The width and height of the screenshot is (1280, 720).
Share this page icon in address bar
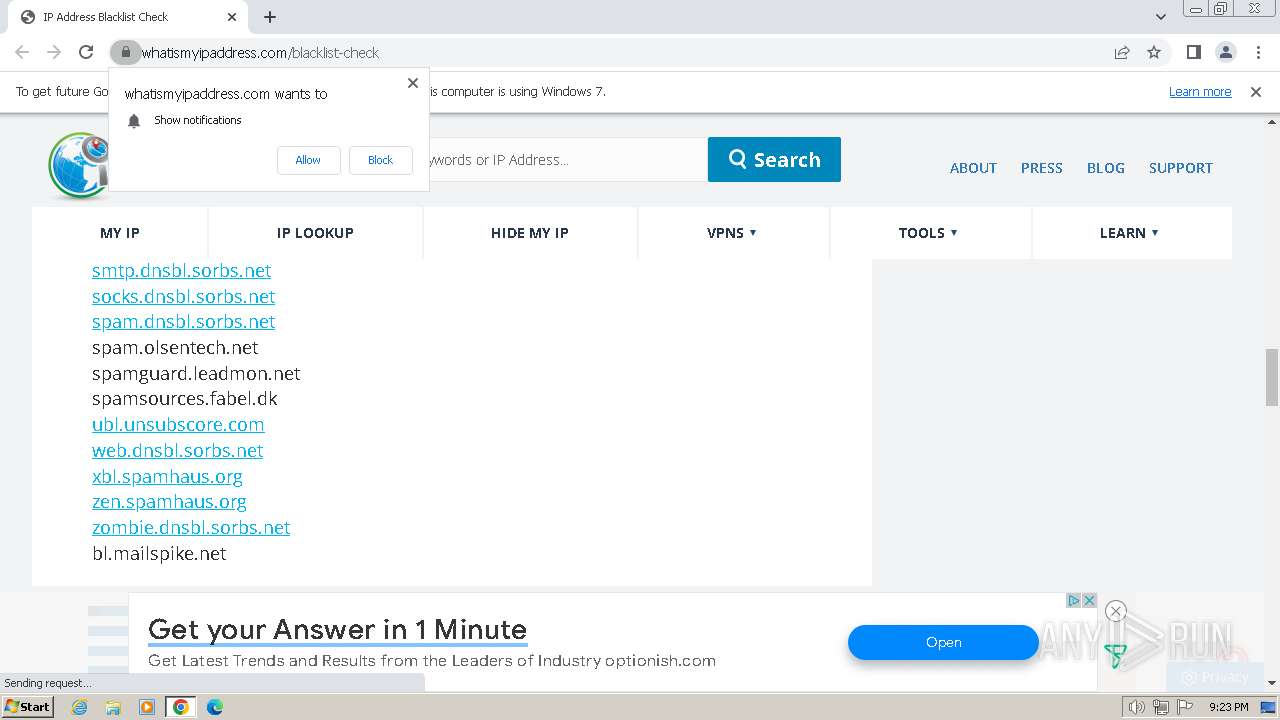pos(1122,52)
